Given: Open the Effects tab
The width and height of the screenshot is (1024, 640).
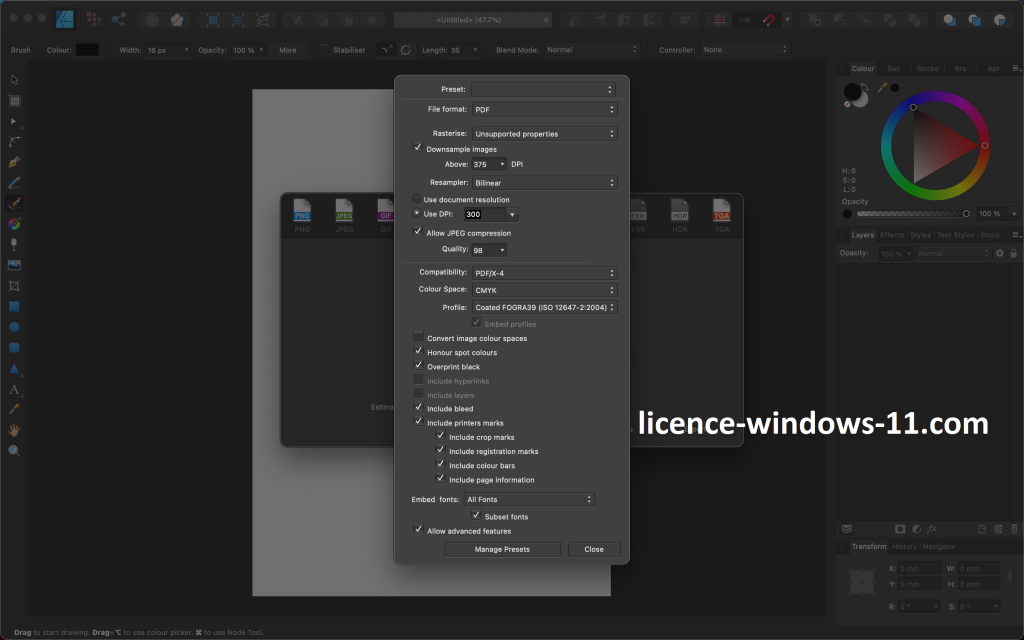Looking at the screenshot, I should (892, 235).
